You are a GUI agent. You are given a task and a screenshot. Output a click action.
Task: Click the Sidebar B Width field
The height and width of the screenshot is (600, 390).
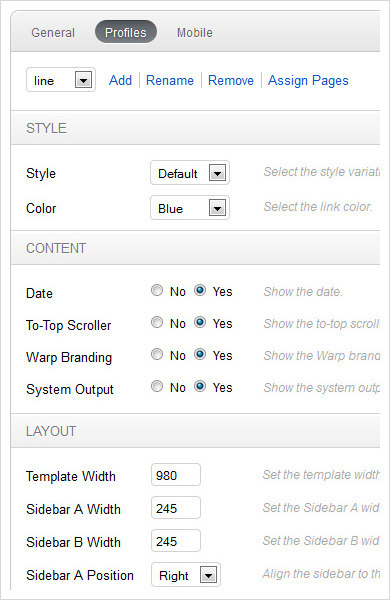coord(176,540)
